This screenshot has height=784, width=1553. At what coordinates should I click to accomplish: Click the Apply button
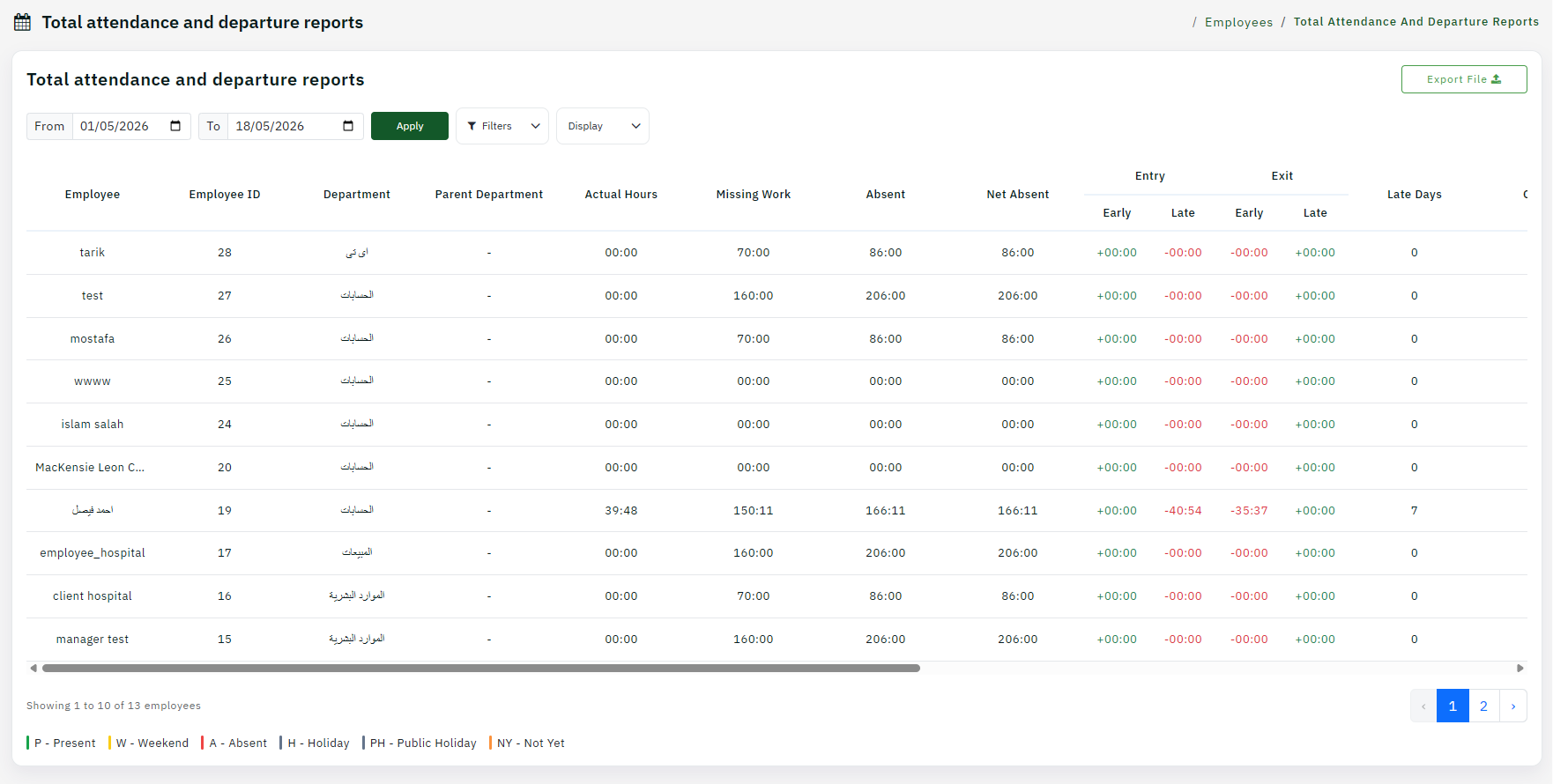coord(410,126)
